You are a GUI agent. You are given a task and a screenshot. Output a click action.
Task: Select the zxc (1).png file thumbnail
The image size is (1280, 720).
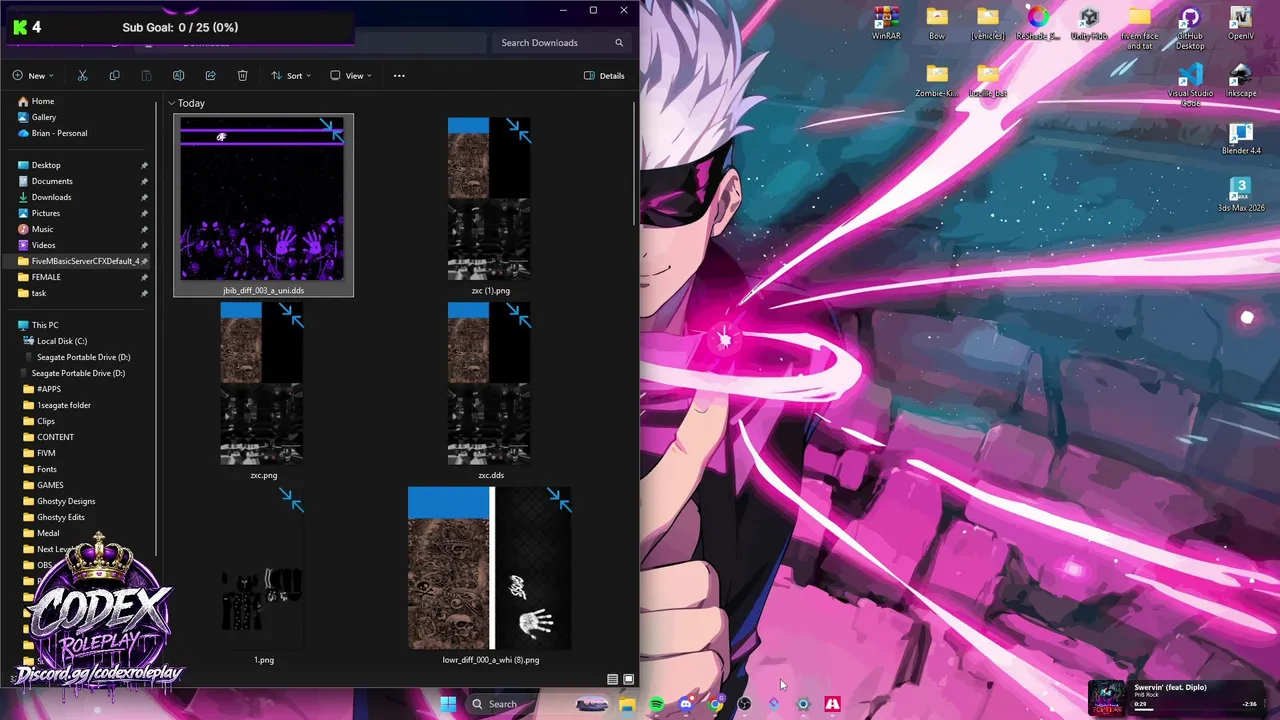click(x=489, y=199)
